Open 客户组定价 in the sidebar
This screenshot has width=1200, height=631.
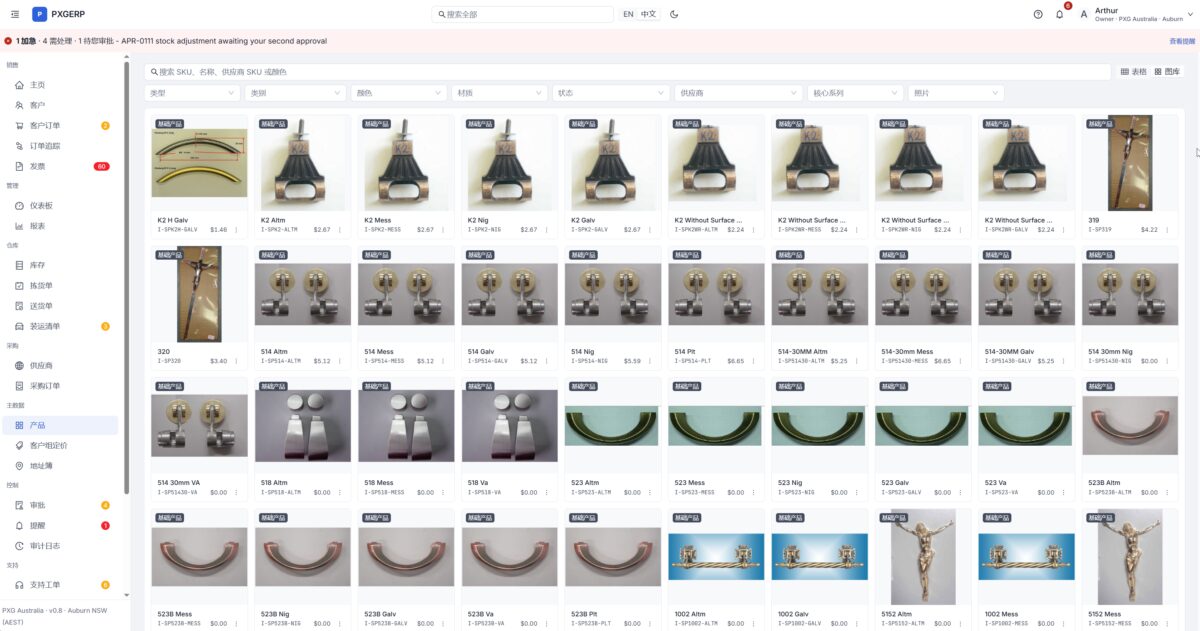(x=60, y=445)
